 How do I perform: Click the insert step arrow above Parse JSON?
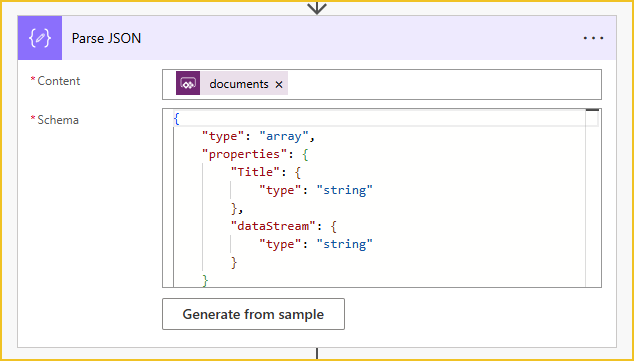pyautogui.click(x=317, y=7)
